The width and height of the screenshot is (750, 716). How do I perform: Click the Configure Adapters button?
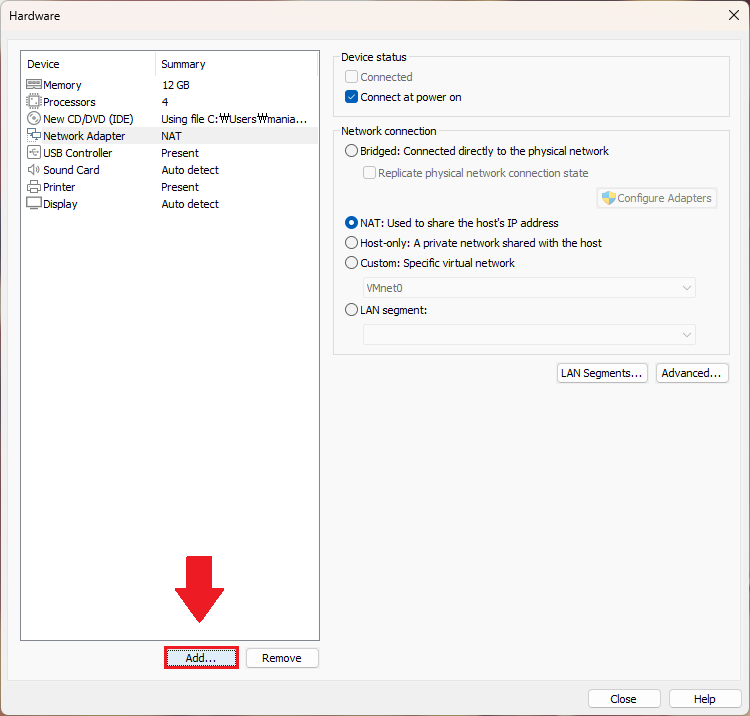(657, 198)
